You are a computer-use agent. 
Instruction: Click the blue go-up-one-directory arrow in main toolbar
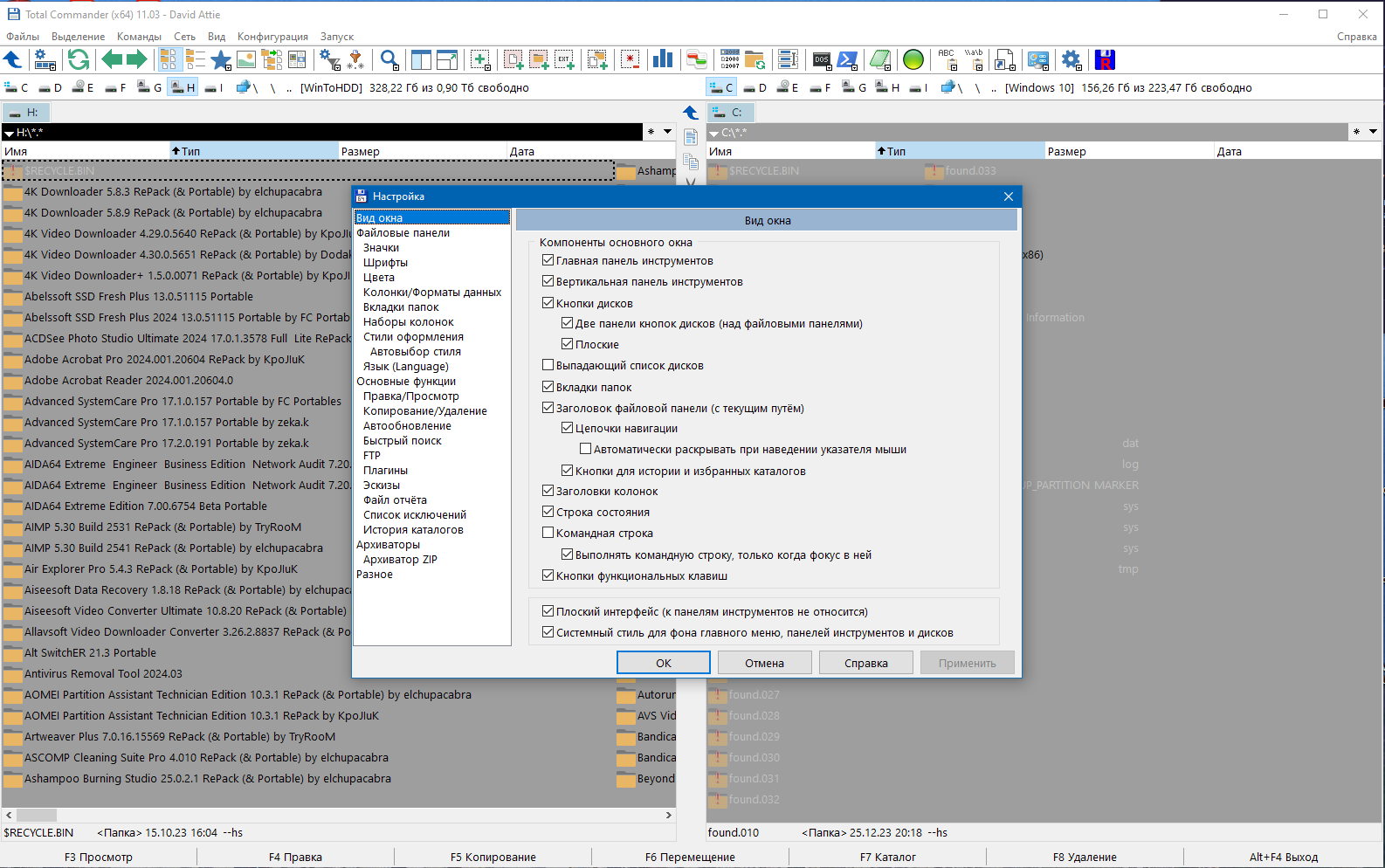[13, 59]
